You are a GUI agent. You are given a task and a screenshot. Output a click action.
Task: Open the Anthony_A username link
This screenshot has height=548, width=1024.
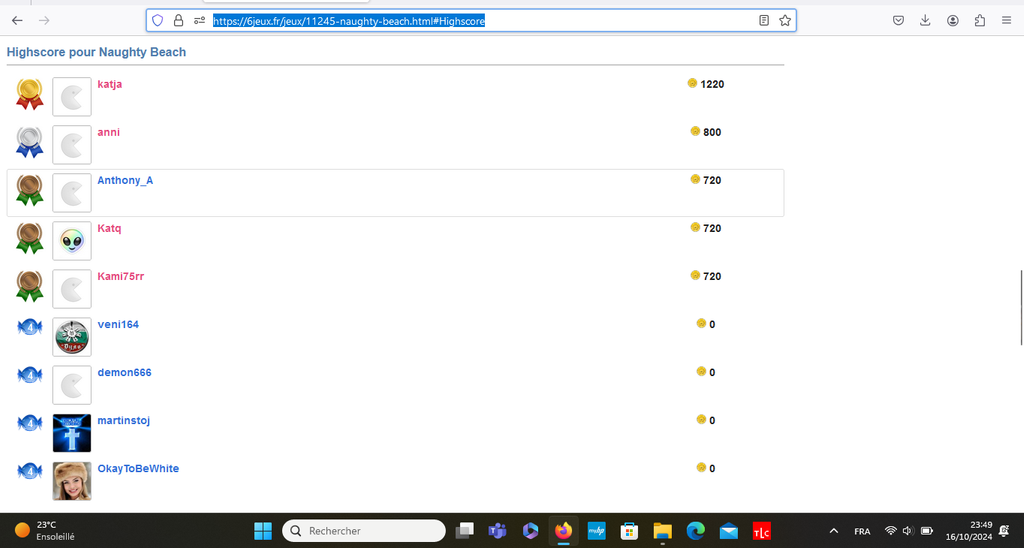tap(125, 180)
